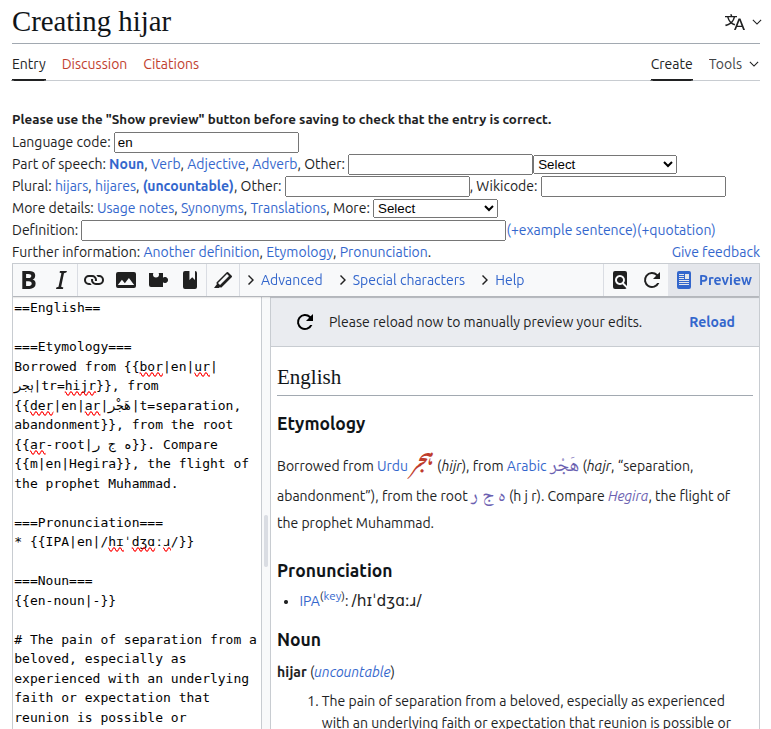Click the ===Noun=== line in the editor
The height and width of the screenshot is (729, 771).
tap(54, 581)
